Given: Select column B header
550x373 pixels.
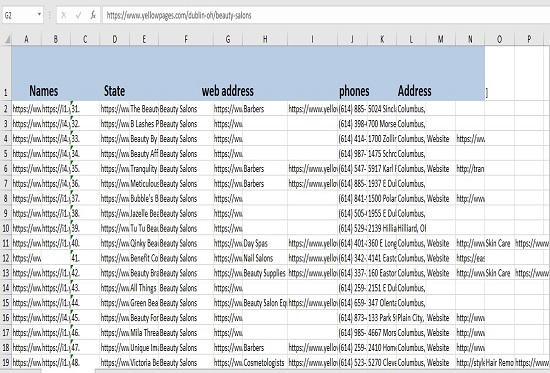Looking at the screenshot, I should click(56, 39).
